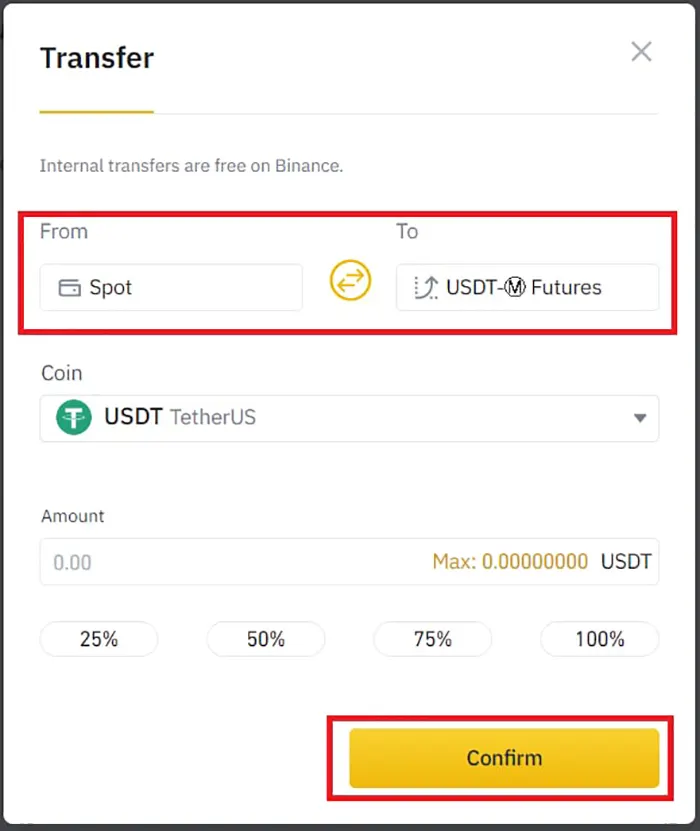Select 75% of available balance
Viewport: 700px width, 831px height.
(432, 639)
